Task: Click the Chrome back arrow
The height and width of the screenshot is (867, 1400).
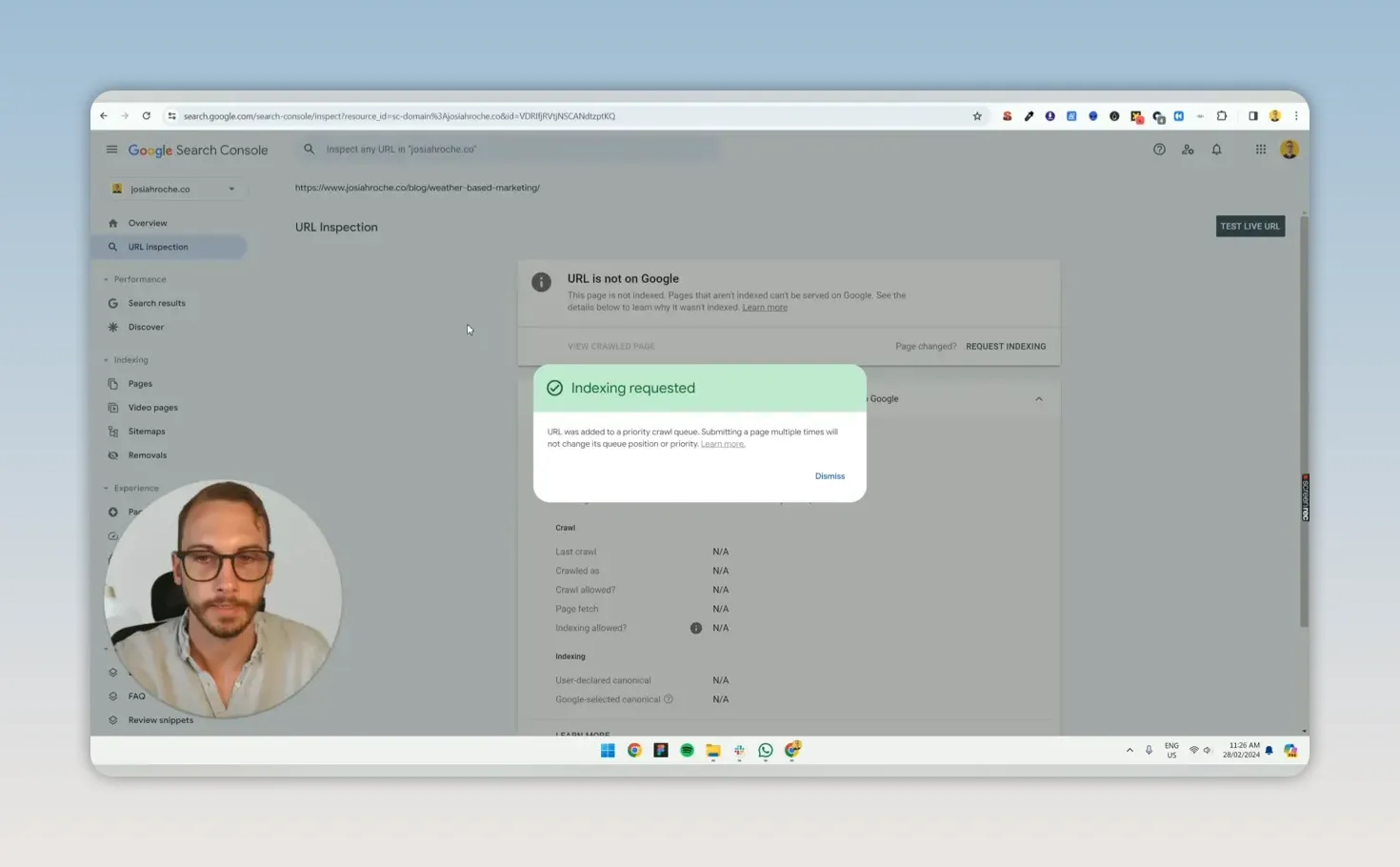Action: 104,116
